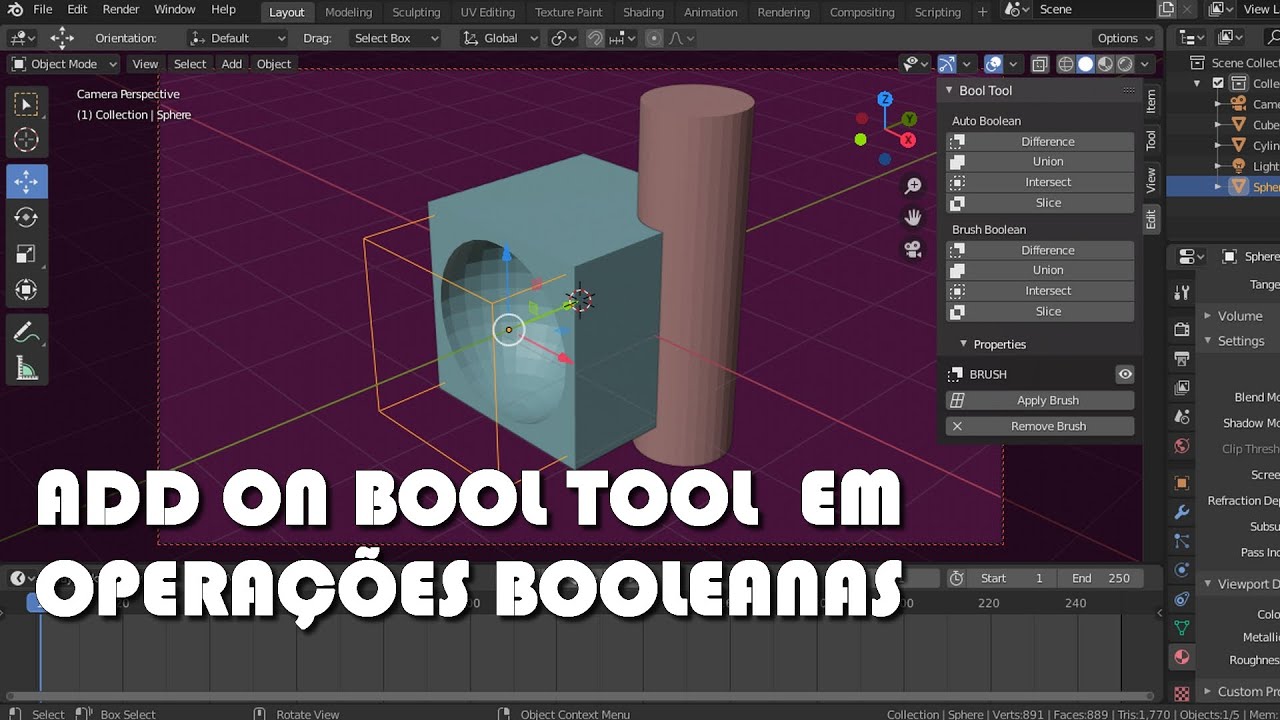The image size is (1280, 720).
Task: Click the End frame value field
Action: (1100, 578)
